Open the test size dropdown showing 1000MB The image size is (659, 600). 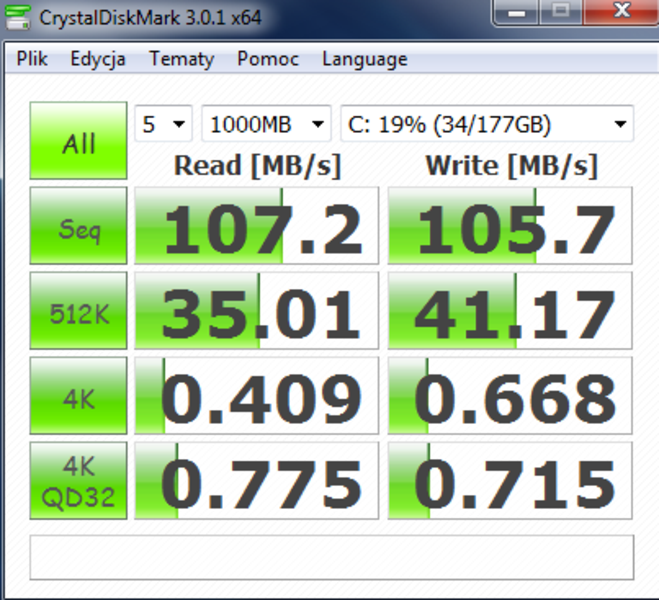click(266, 124)
